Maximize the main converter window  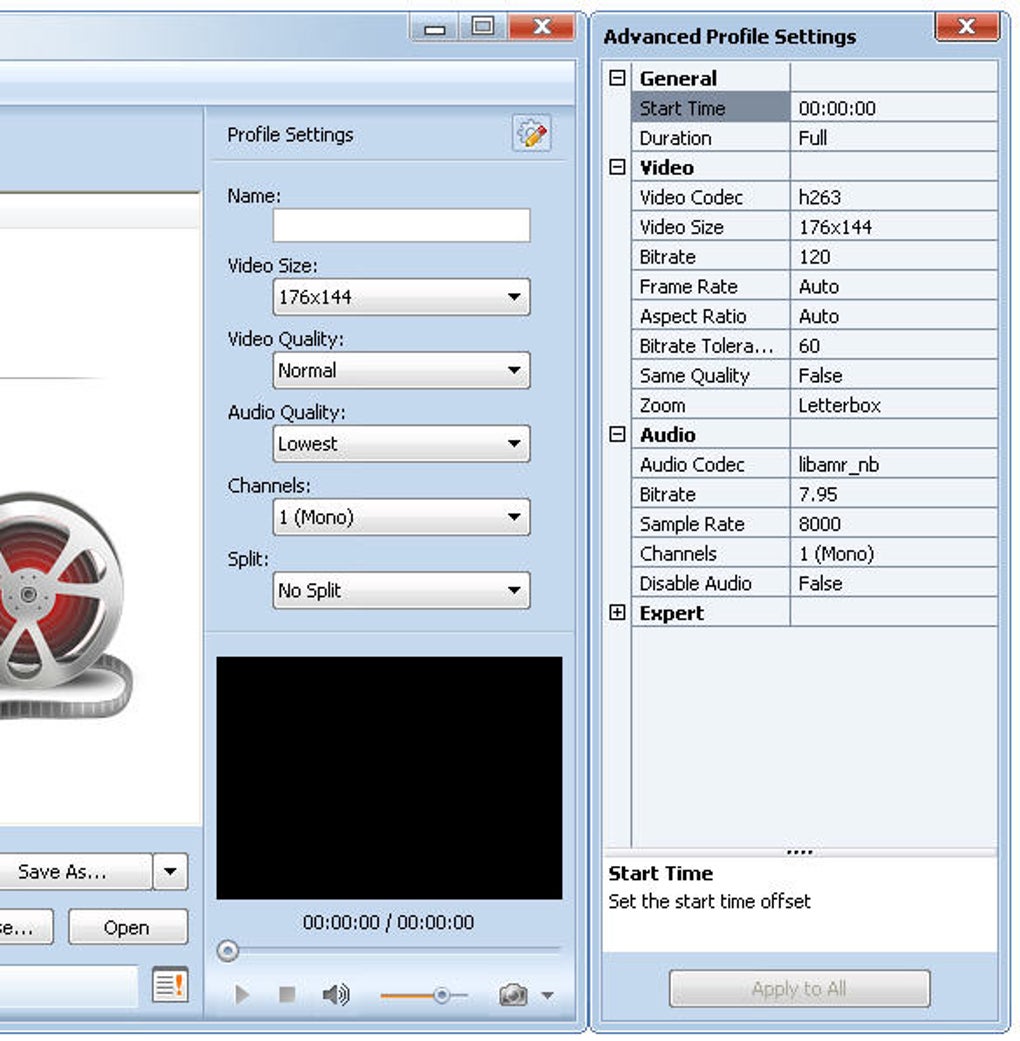pyautogui.click(x=483, y=27)
